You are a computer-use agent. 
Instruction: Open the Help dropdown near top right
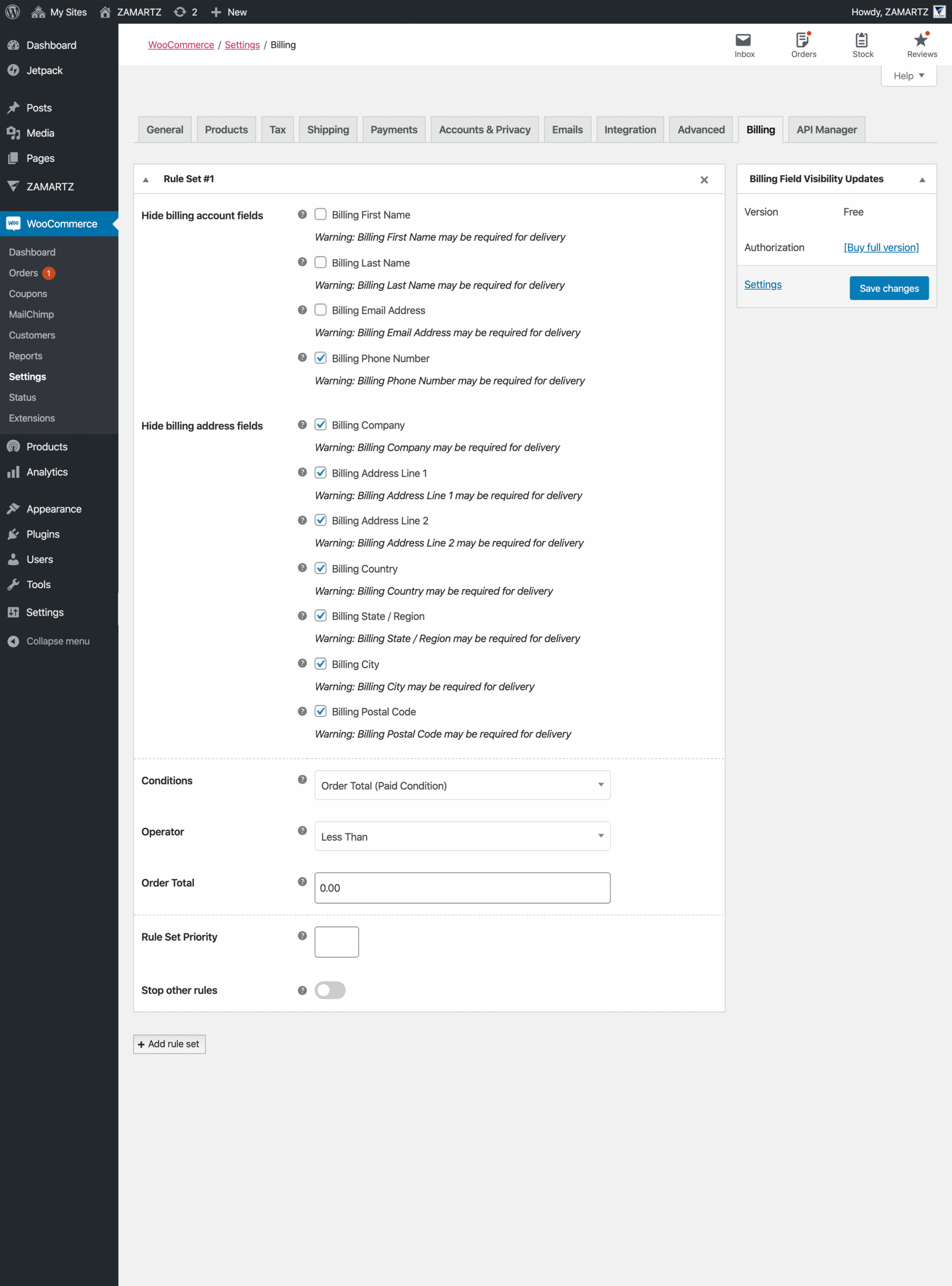coord(908,75)
